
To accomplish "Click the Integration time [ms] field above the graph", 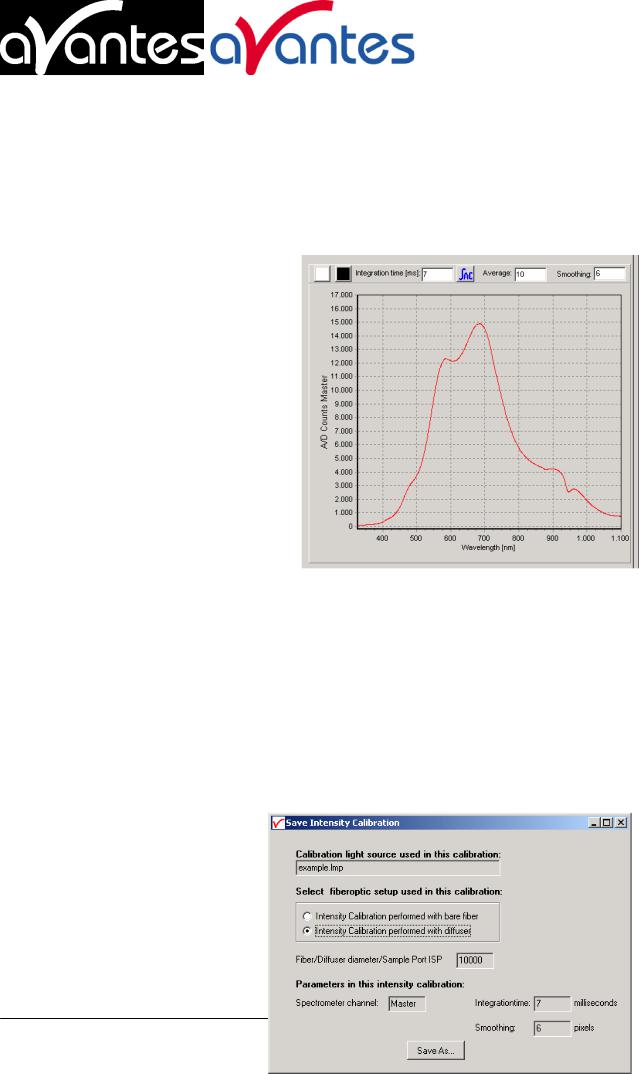I will click(x=437, y=274).
